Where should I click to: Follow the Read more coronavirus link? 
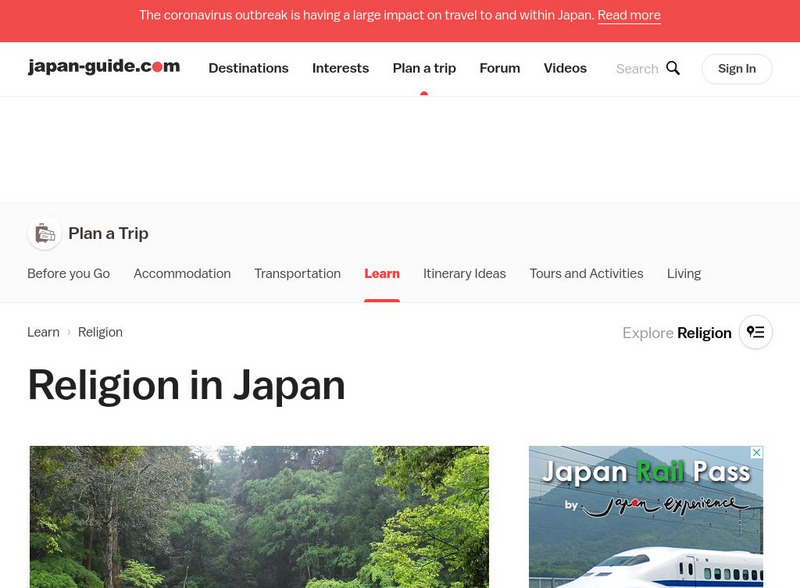coord(629,15)
